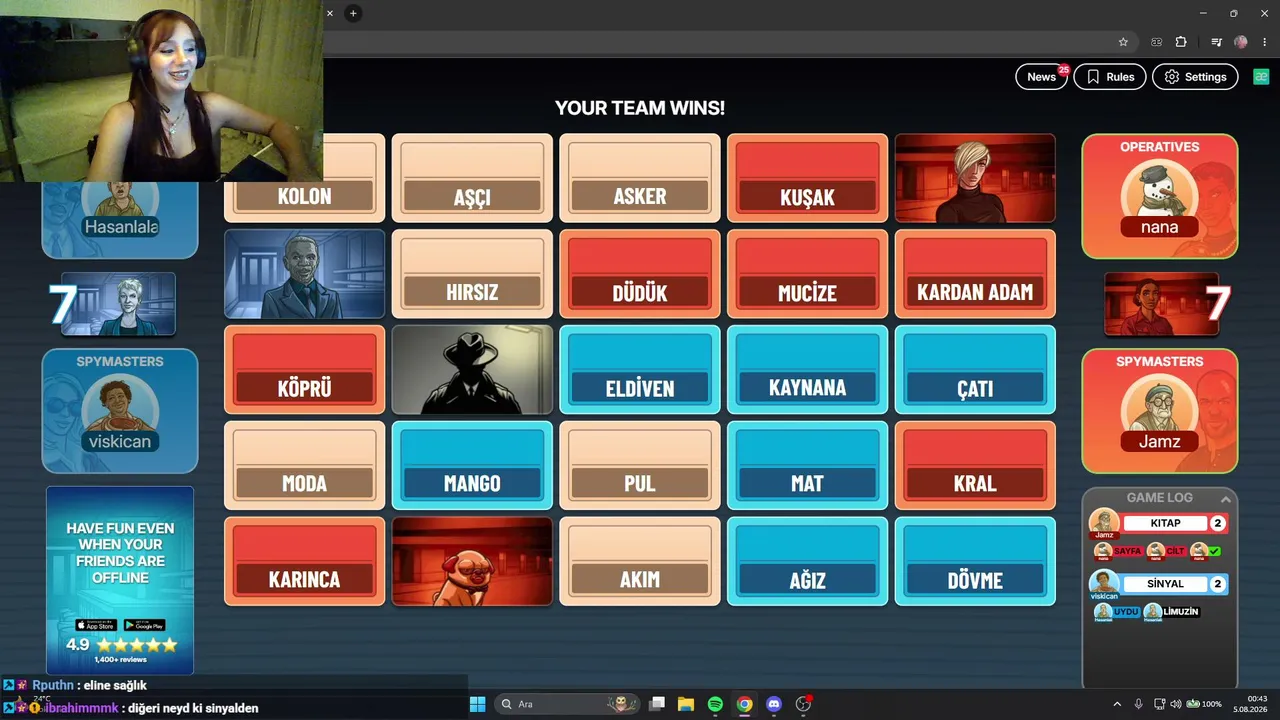Click the nana operative avatar
Image resolution: width=1280 pixels, height=720 pixels.
coord(1160,198)
